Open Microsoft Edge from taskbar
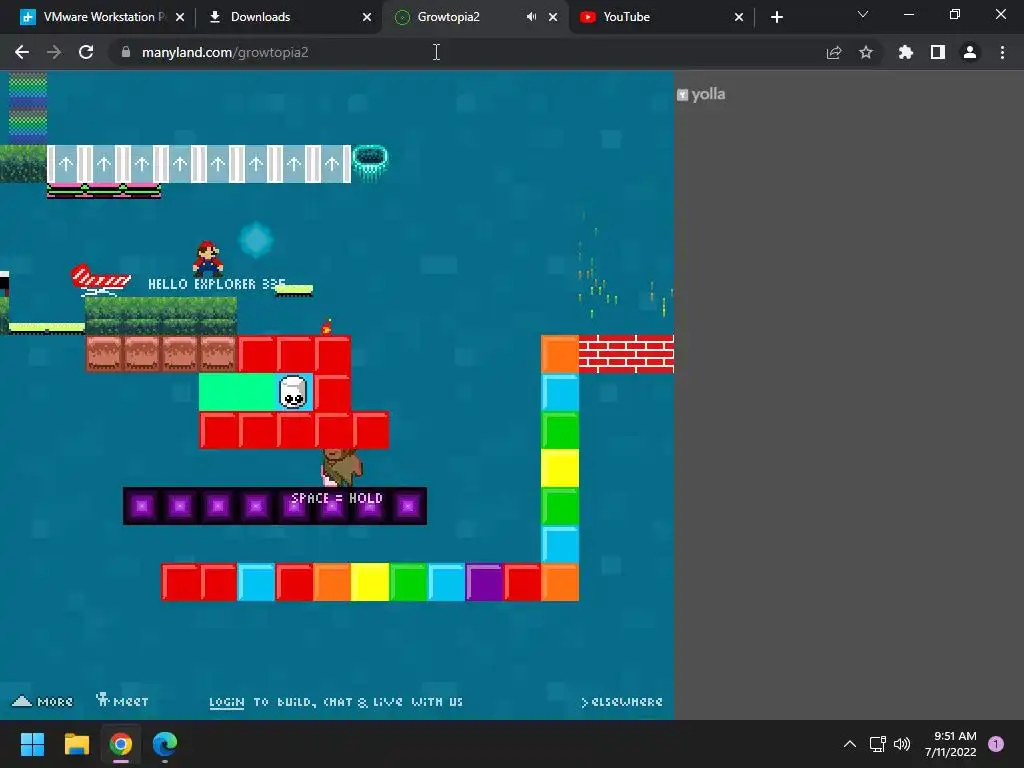This screenshot has width=1024, height=768. pyautogui.click(x=165, y=744)
